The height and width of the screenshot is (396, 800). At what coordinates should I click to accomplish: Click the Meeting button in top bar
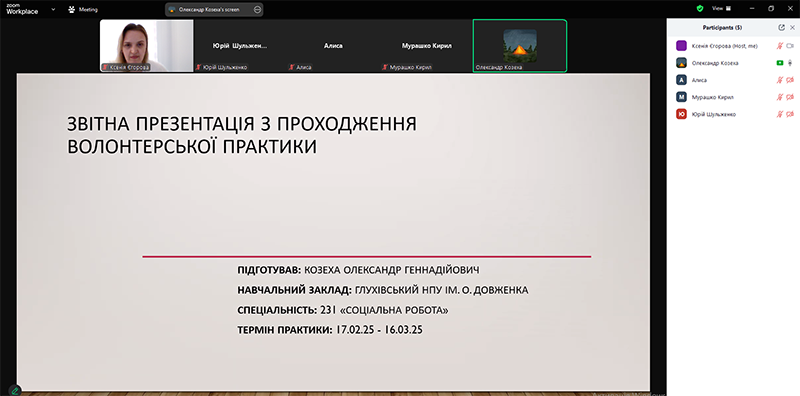coord(83,9)
